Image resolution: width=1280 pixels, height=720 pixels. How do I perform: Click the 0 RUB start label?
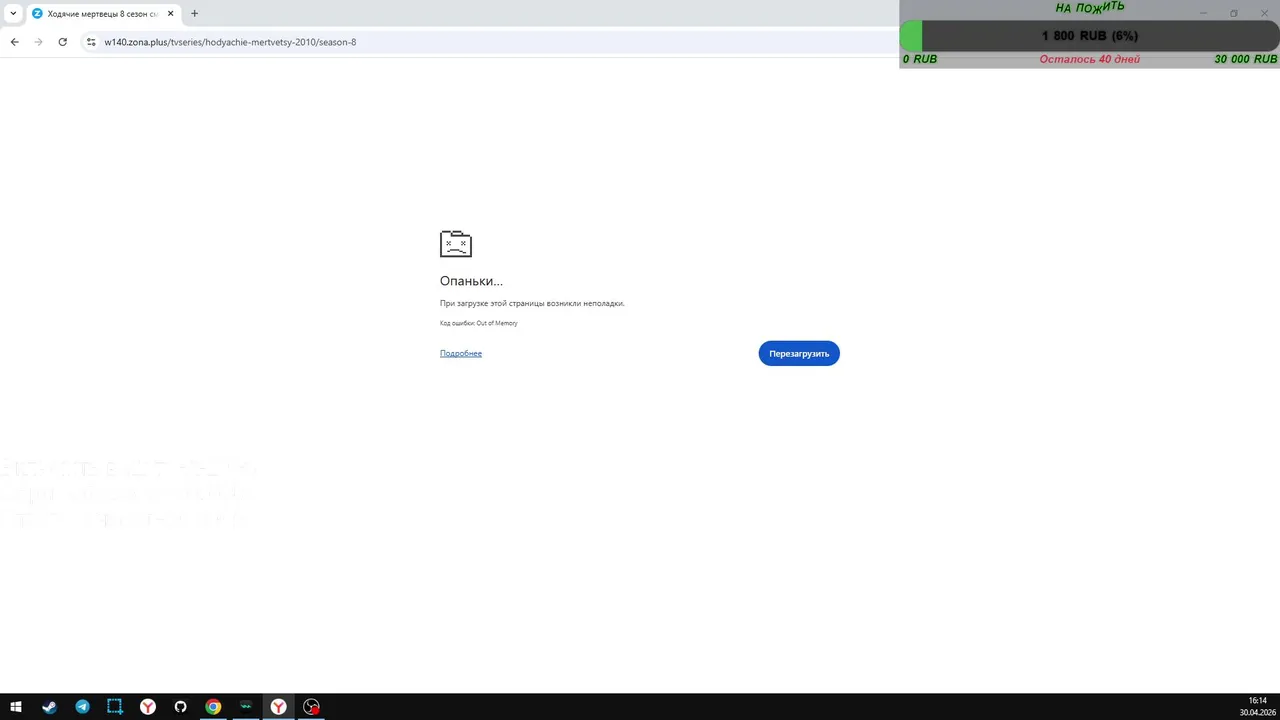(920, 59)
